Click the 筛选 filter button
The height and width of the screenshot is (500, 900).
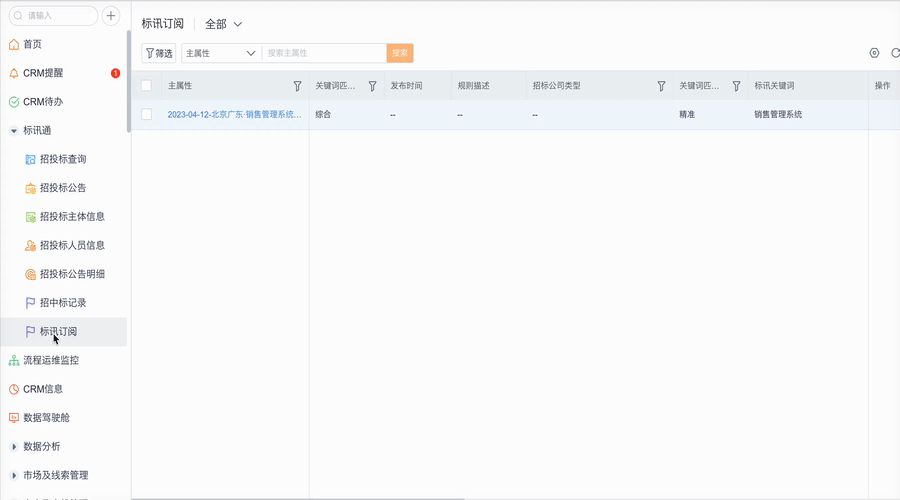coord(159,53)
